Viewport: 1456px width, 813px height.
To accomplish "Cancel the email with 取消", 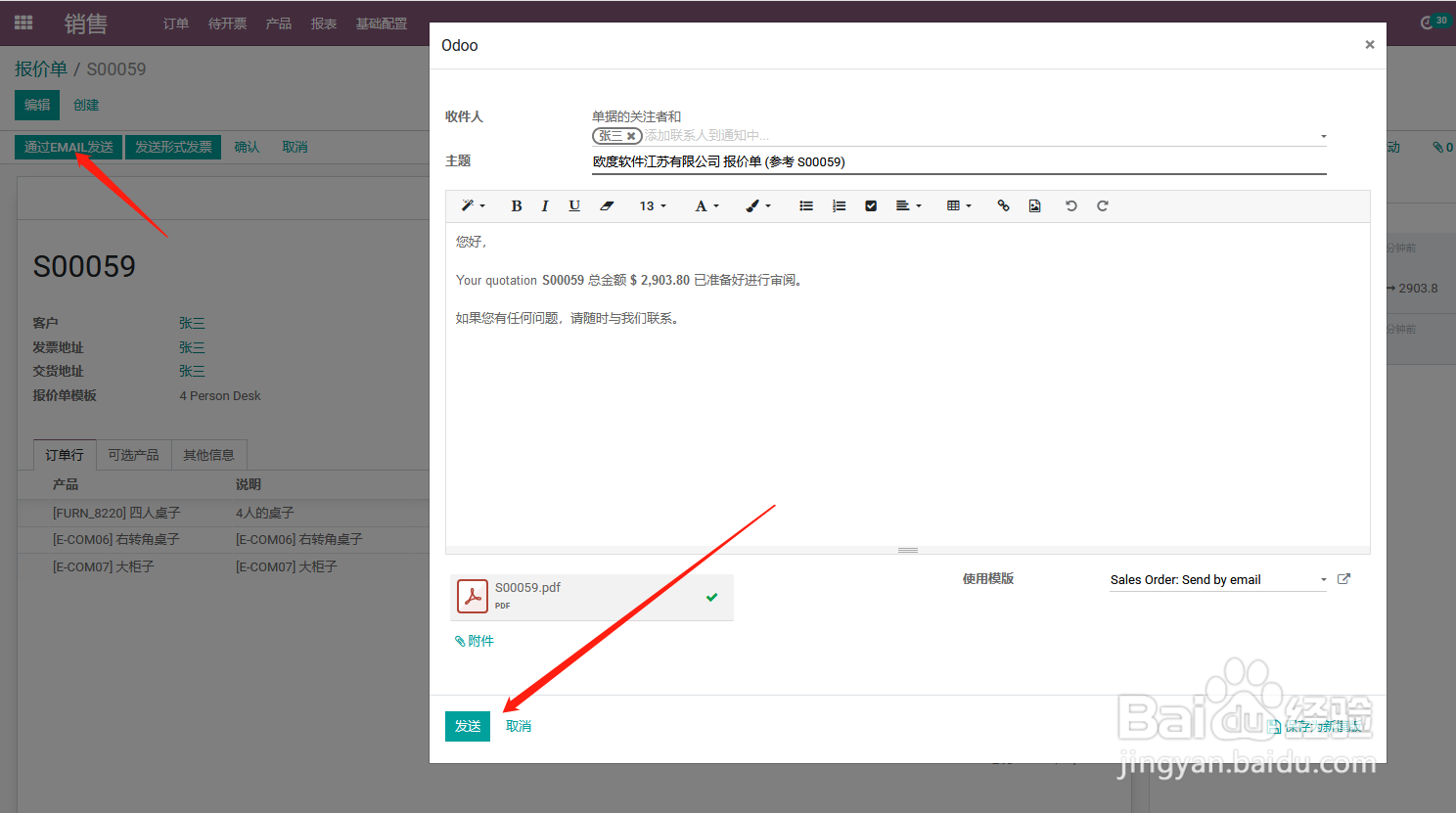I will click(519, 726).
